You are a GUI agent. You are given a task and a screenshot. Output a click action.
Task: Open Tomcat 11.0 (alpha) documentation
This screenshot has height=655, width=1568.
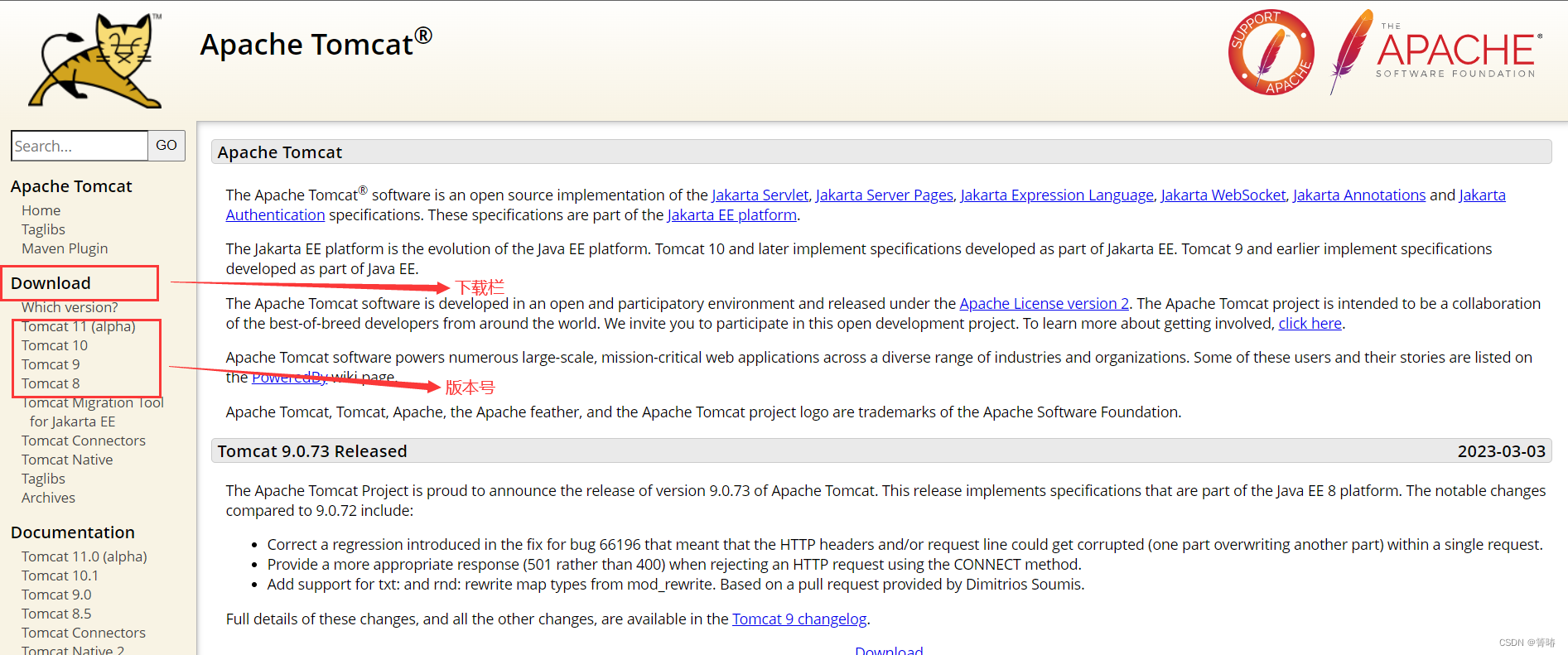click(x=84, y=556)
